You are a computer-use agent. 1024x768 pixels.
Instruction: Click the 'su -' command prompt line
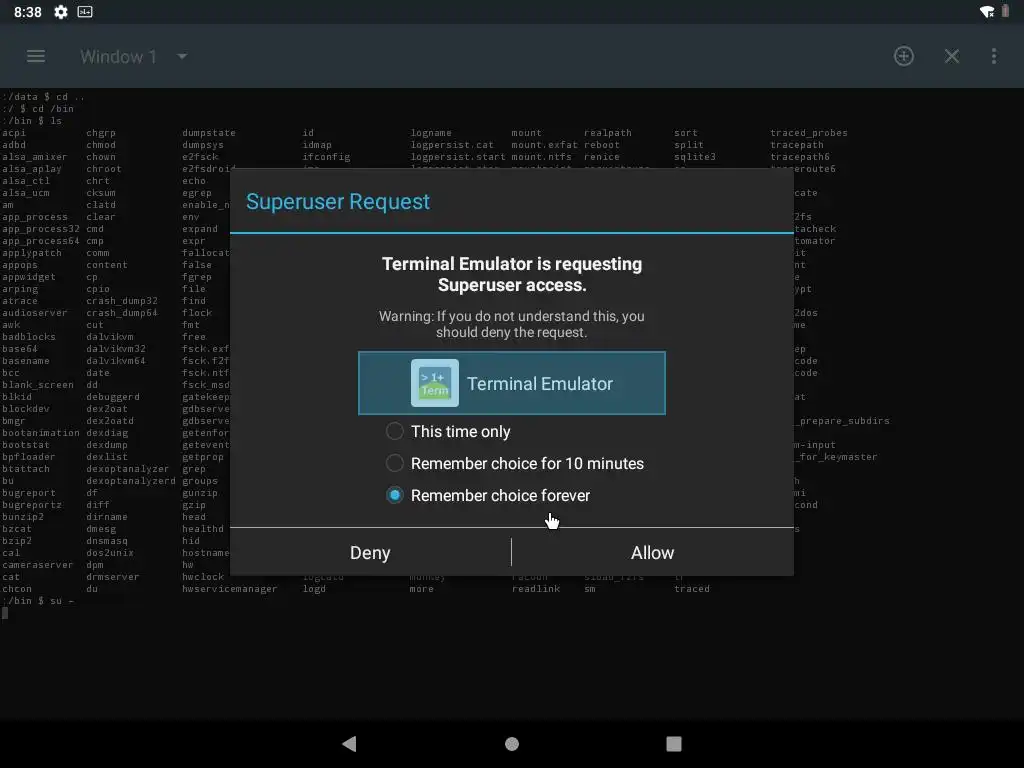click(39, 601)
